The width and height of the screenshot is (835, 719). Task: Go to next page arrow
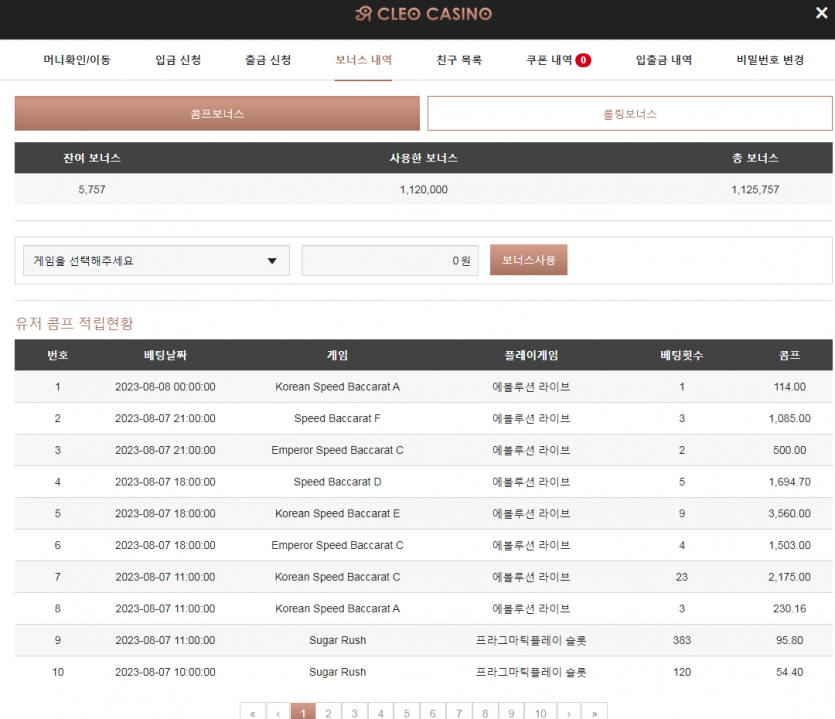[x=569, y=713]
